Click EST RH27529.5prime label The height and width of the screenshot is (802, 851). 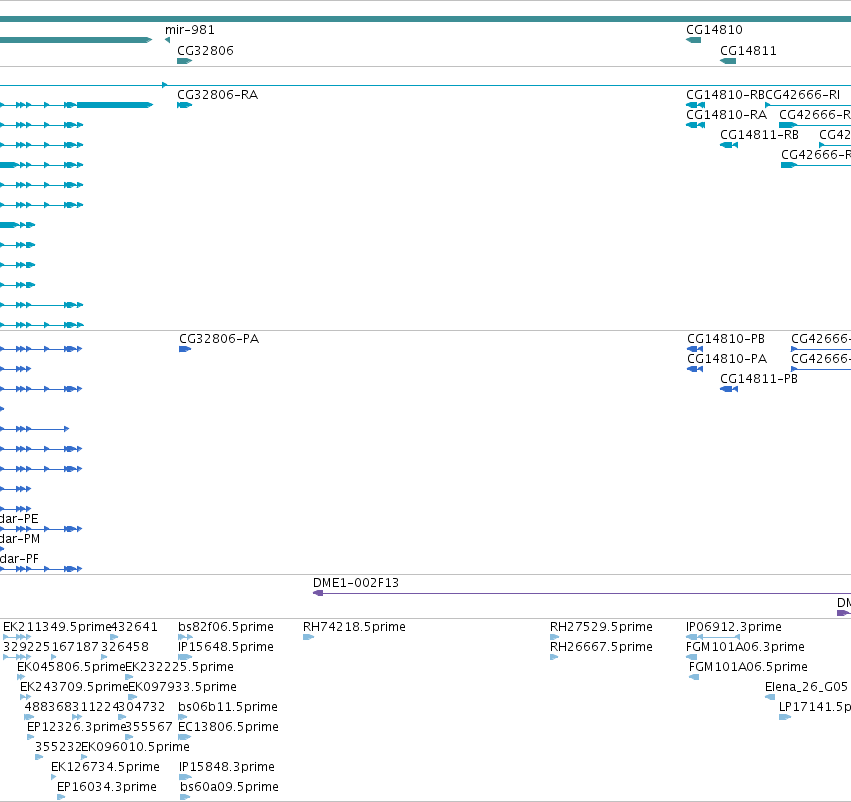click(x=601, y=627)
